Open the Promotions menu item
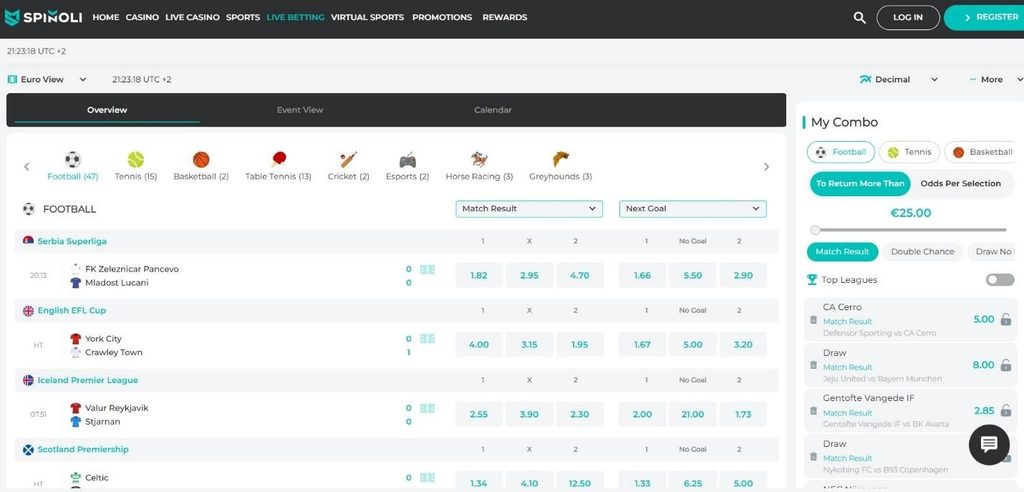Screen dimensions: 1024x492 click(x=442, y=18)
